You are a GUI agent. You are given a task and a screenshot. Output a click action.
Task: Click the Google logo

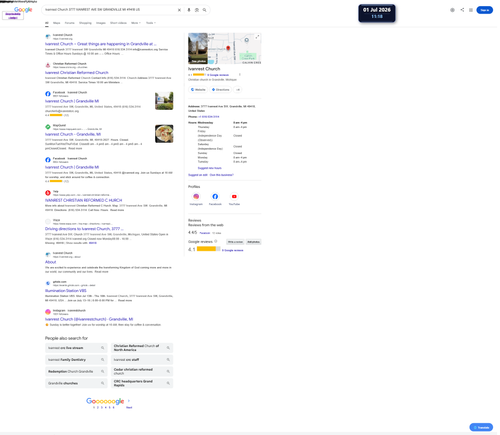23,10
